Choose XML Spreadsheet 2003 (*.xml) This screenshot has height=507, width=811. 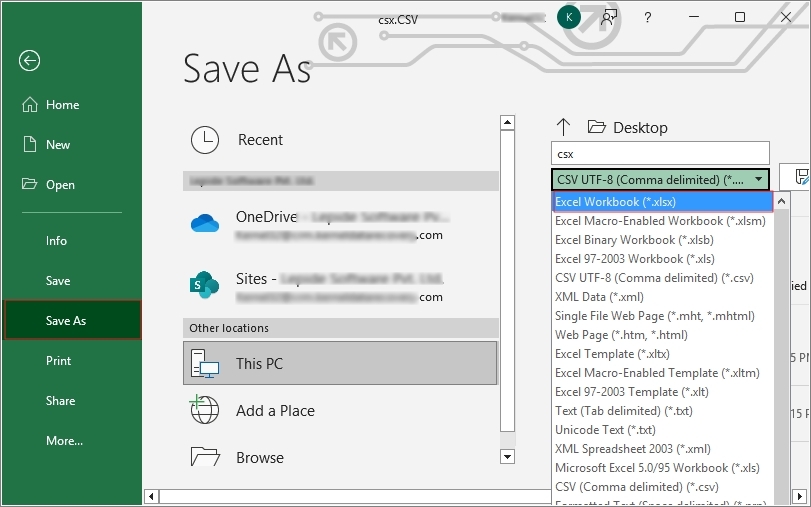coord(663,449)
